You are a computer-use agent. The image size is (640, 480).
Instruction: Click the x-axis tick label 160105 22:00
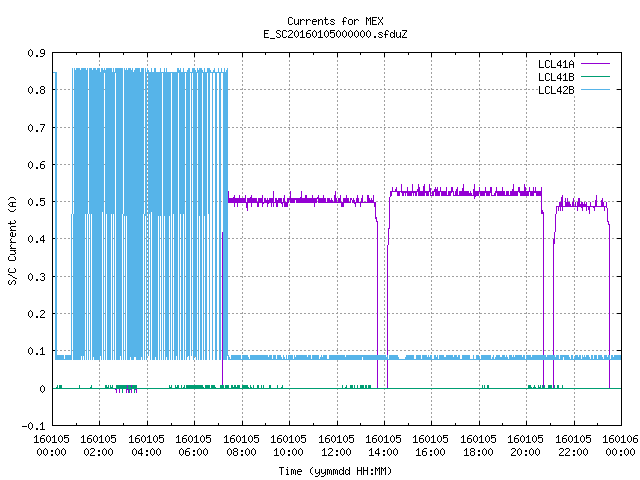pyautogui.click(x=573, y=446)
